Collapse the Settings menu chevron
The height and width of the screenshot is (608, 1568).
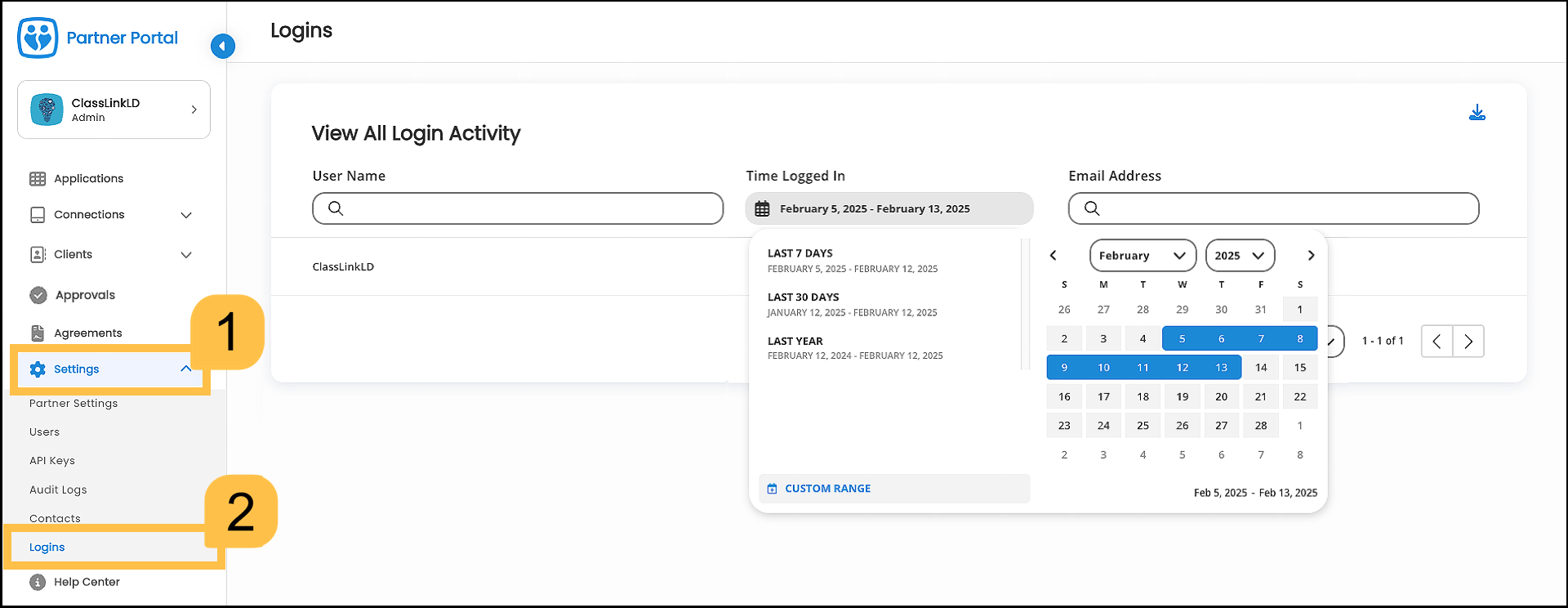186,369
